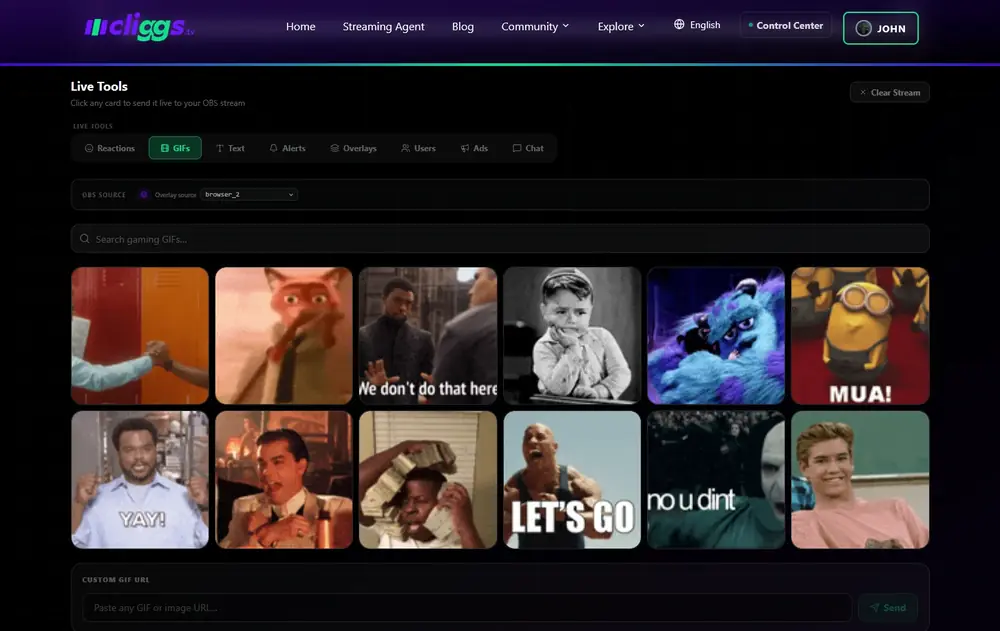Click the globe language icon

[x=679, y=24]
